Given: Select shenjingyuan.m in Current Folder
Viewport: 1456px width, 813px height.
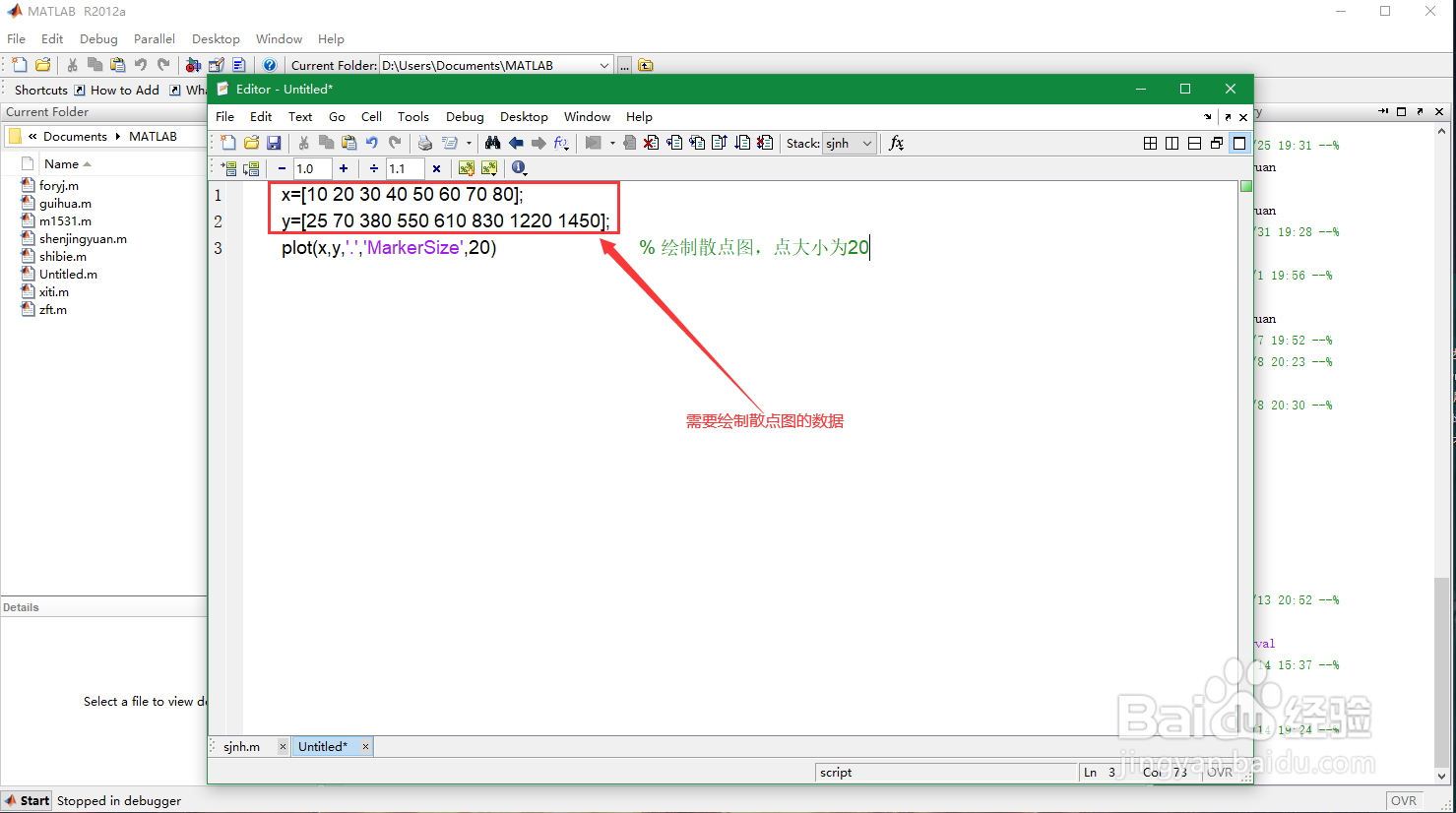Looking at the screenshot, I should (83, 238).
